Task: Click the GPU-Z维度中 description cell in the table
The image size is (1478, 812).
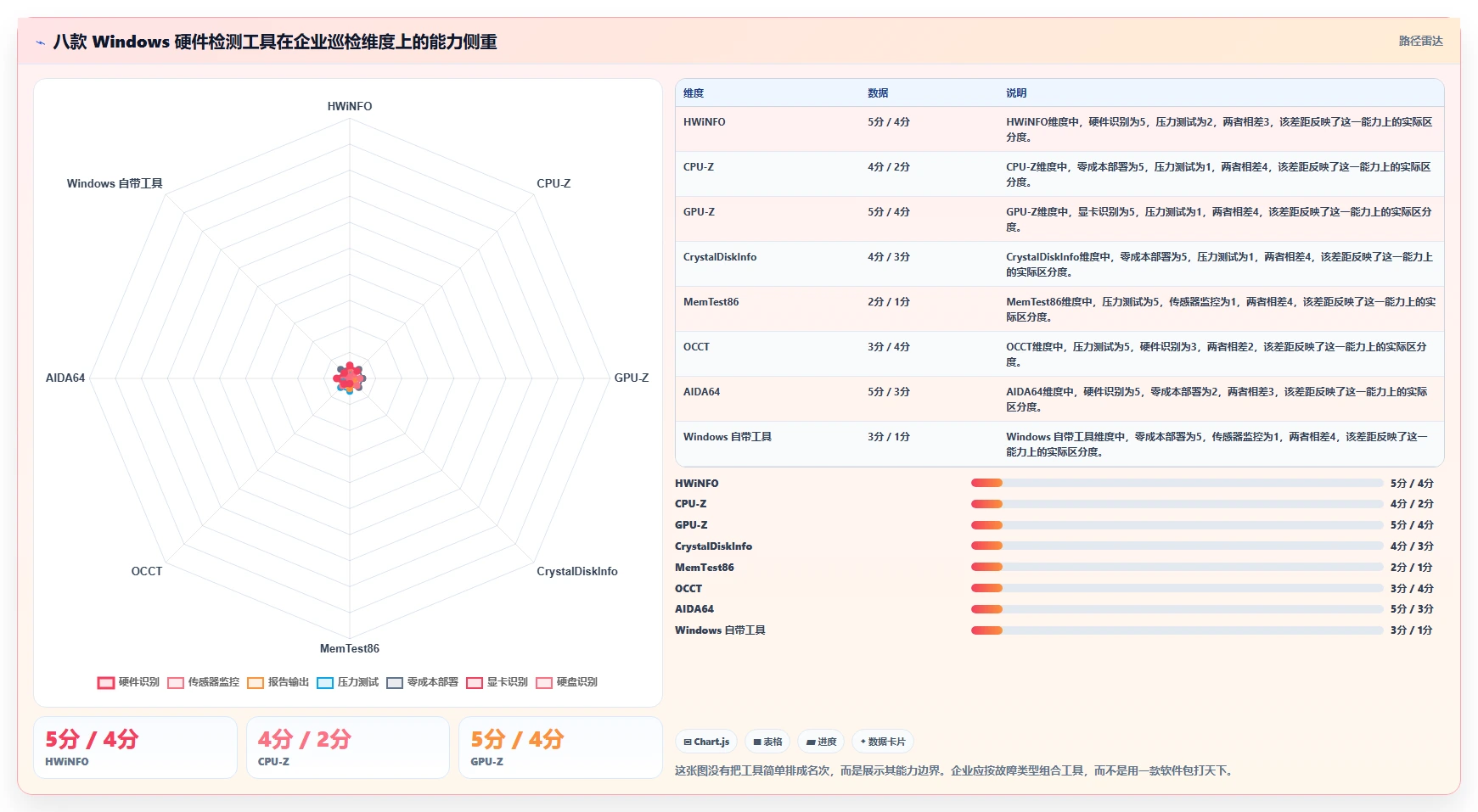Action: 1219,220
